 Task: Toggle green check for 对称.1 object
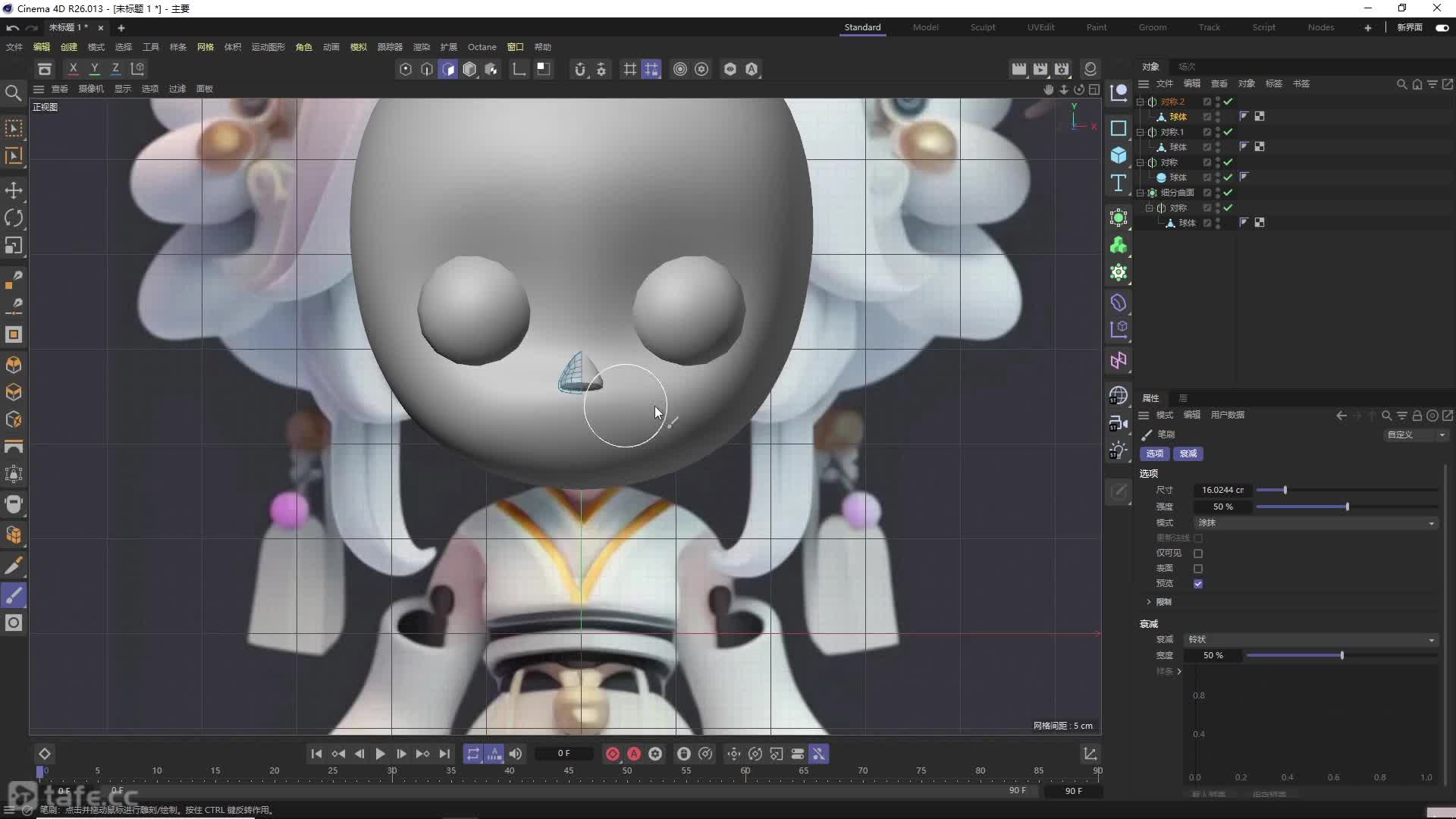tap(1228, 132)
